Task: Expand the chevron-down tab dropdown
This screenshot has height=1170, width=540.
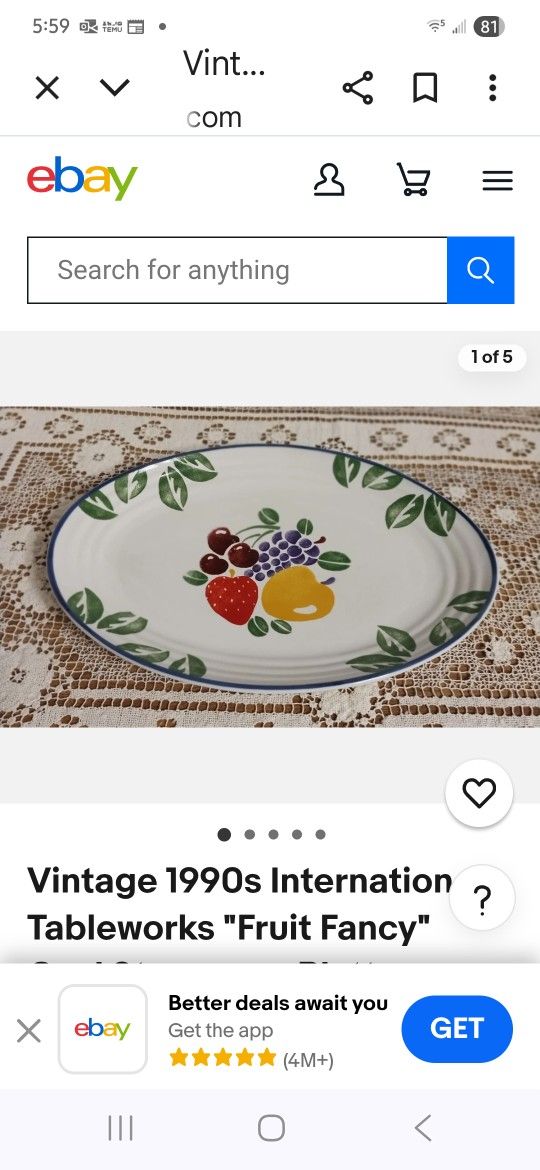Action: 114,89
